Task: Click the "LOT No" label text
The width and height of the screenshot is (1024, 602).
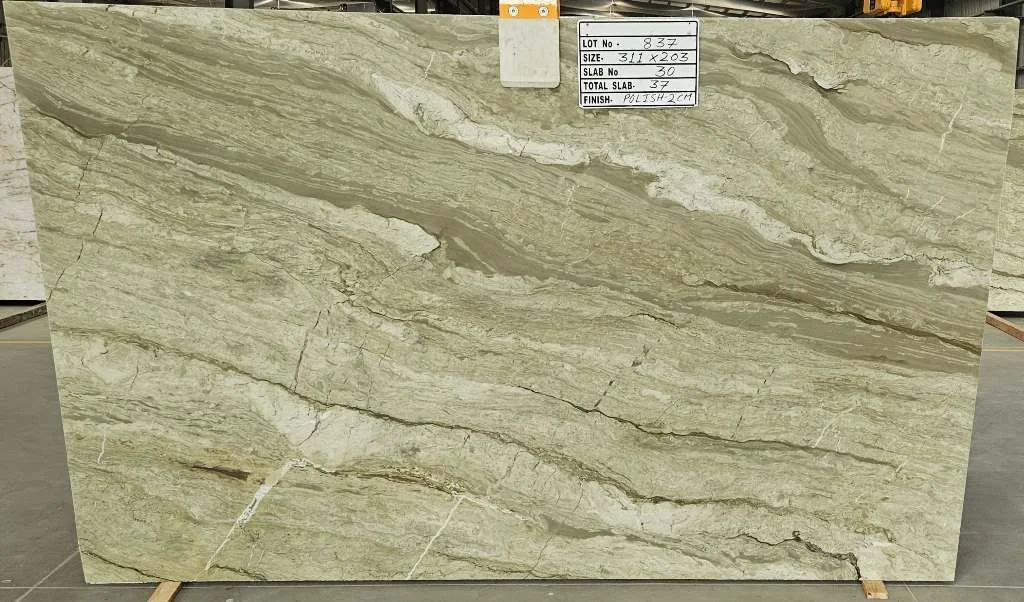Action: pyautogui.click(x=598, y=44)
